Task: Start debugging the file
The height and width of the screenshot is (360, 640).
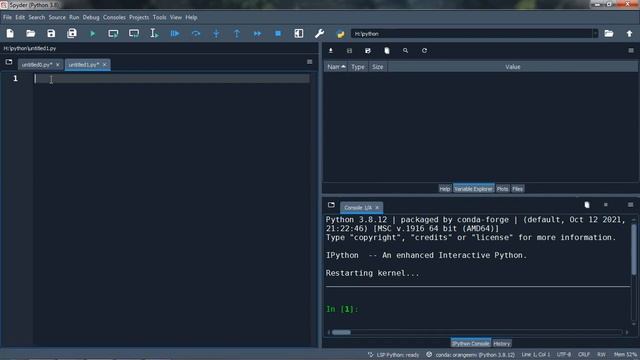Action: [175, 33]
